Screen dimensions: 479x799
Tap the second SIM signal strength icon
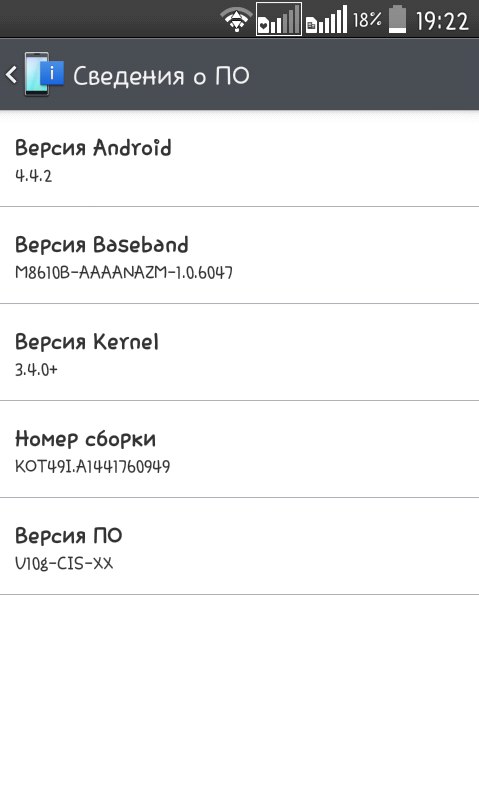[x=326, y=20]
